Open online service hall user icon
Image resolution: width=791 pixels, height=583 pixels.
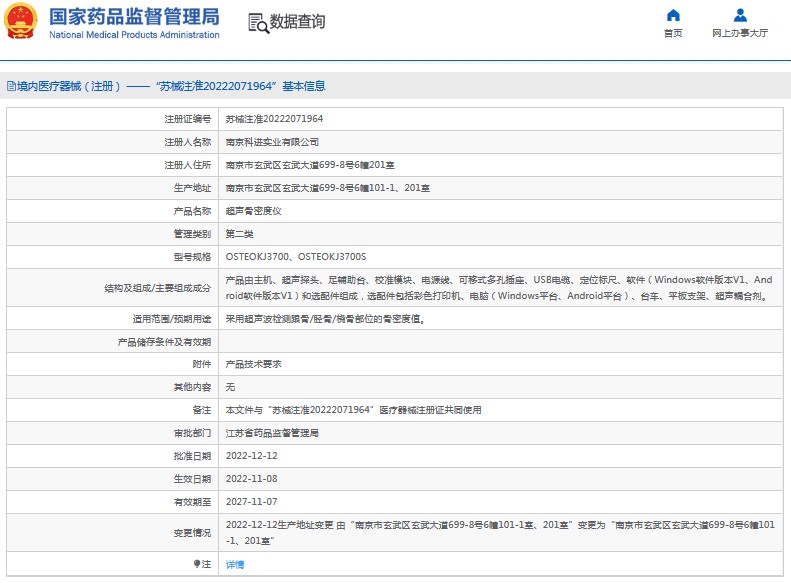740,15
